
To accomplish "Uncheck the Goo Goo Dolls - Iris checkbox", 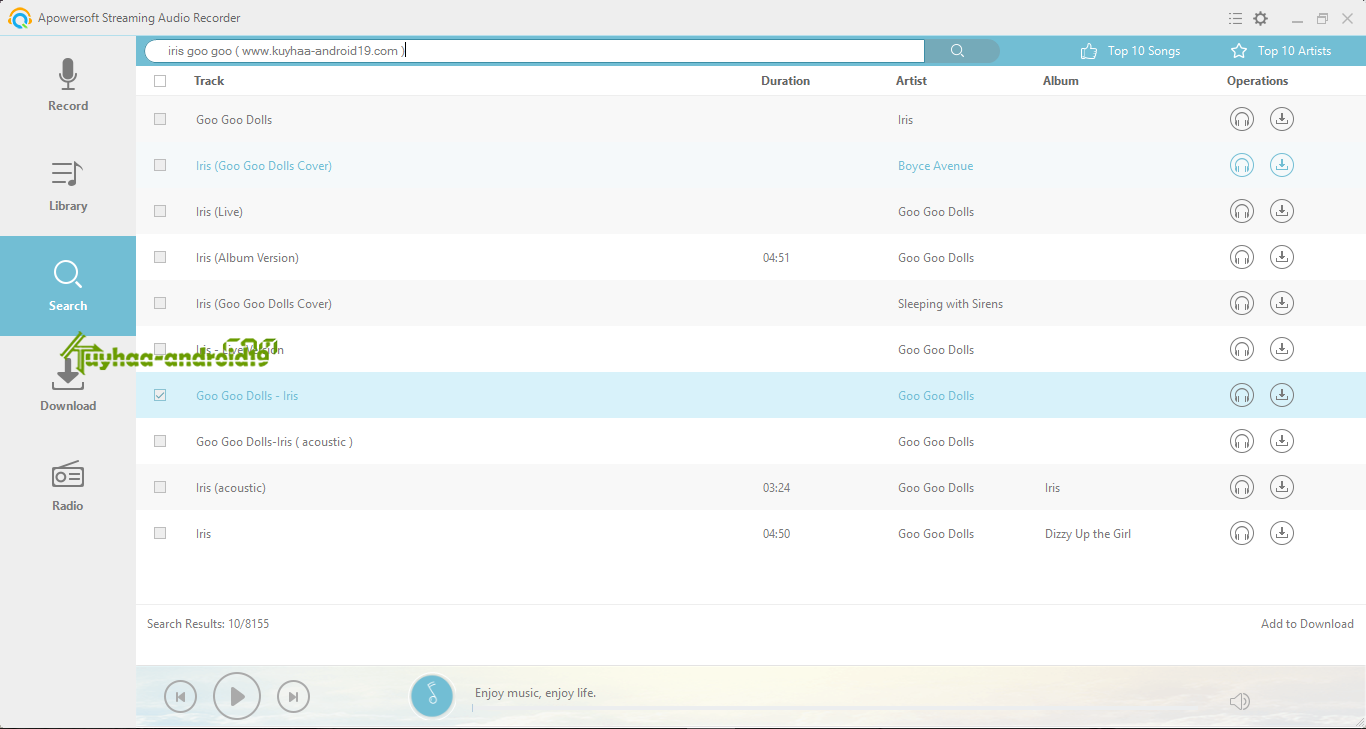I will [x=160, y=395].
